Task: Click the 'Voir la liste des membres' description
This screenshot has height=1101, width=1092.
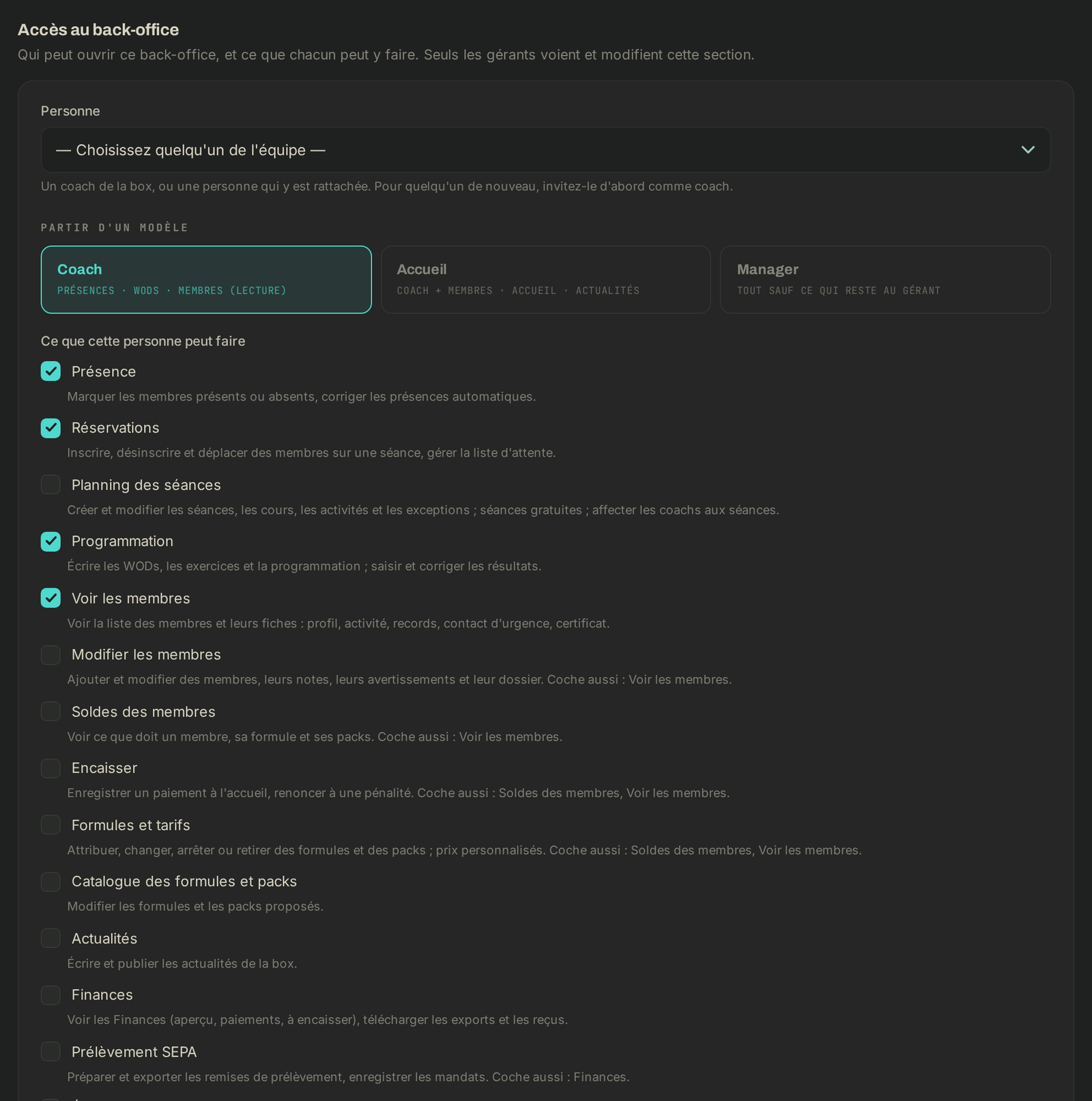Action: (x=339, y=623)
